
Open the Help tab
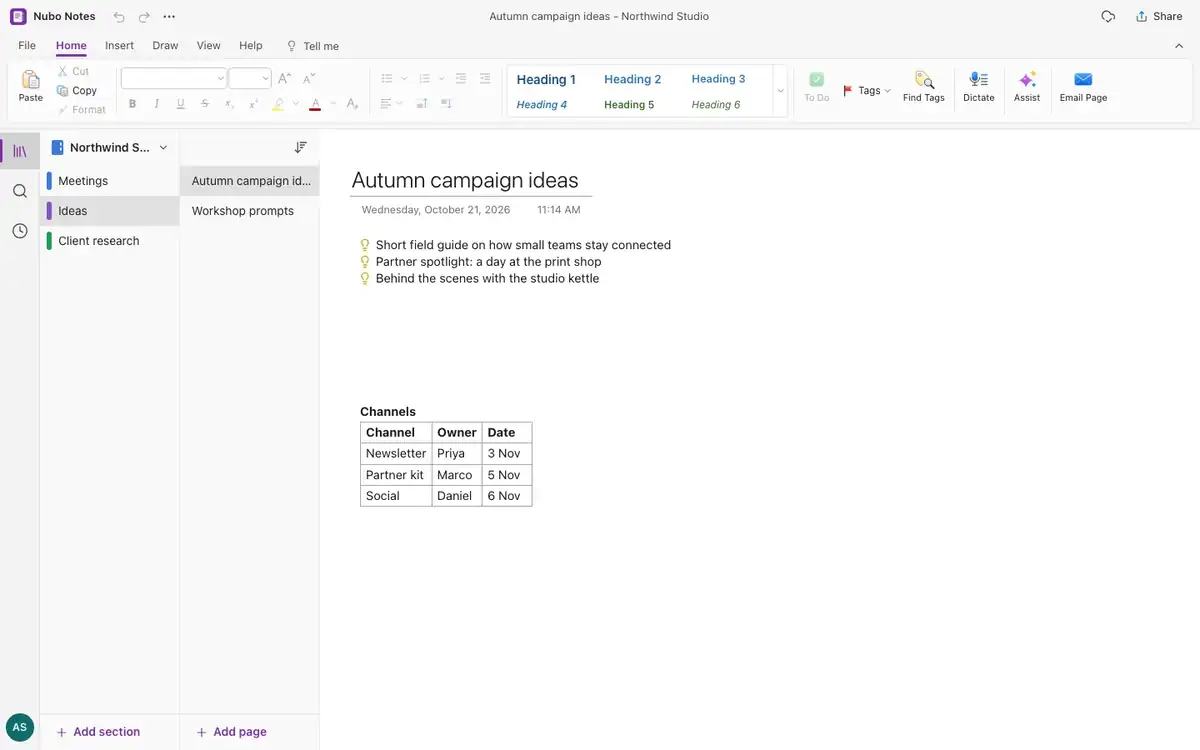(x=251, y=45)
